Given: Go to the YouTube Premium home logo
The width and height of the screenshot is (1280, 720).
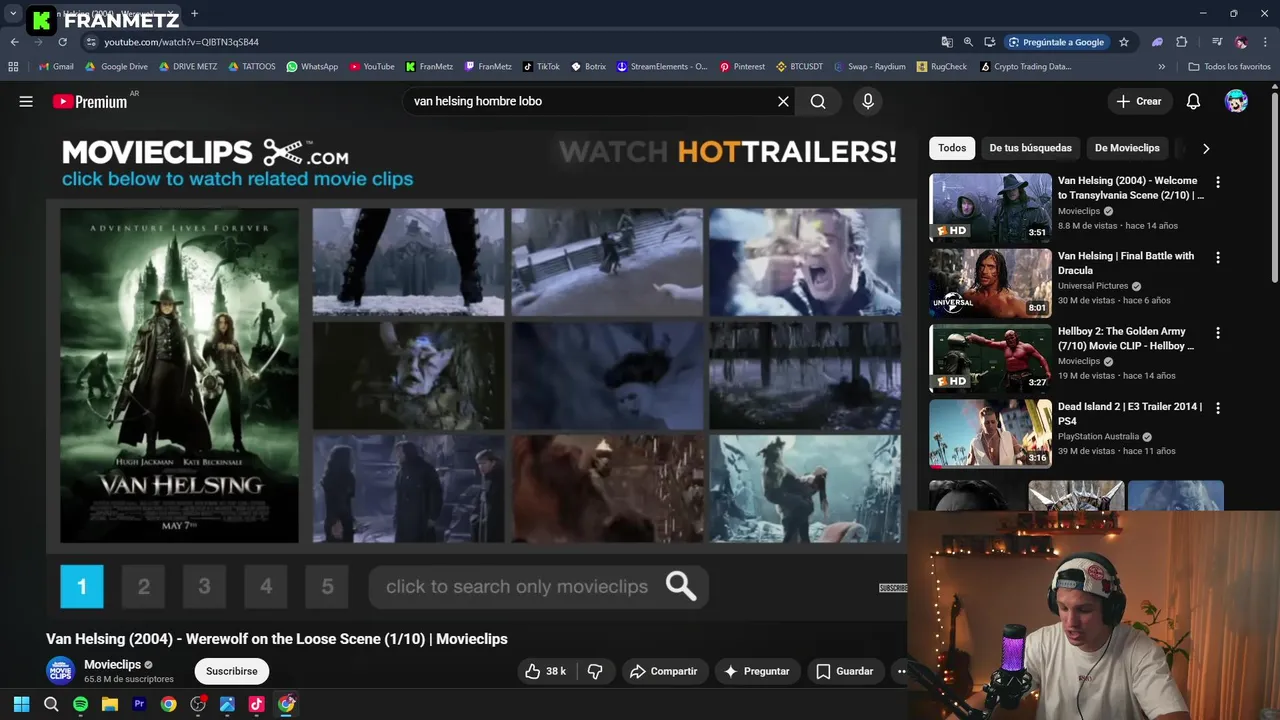Looking at the screenshot, I should coord(92,101).
